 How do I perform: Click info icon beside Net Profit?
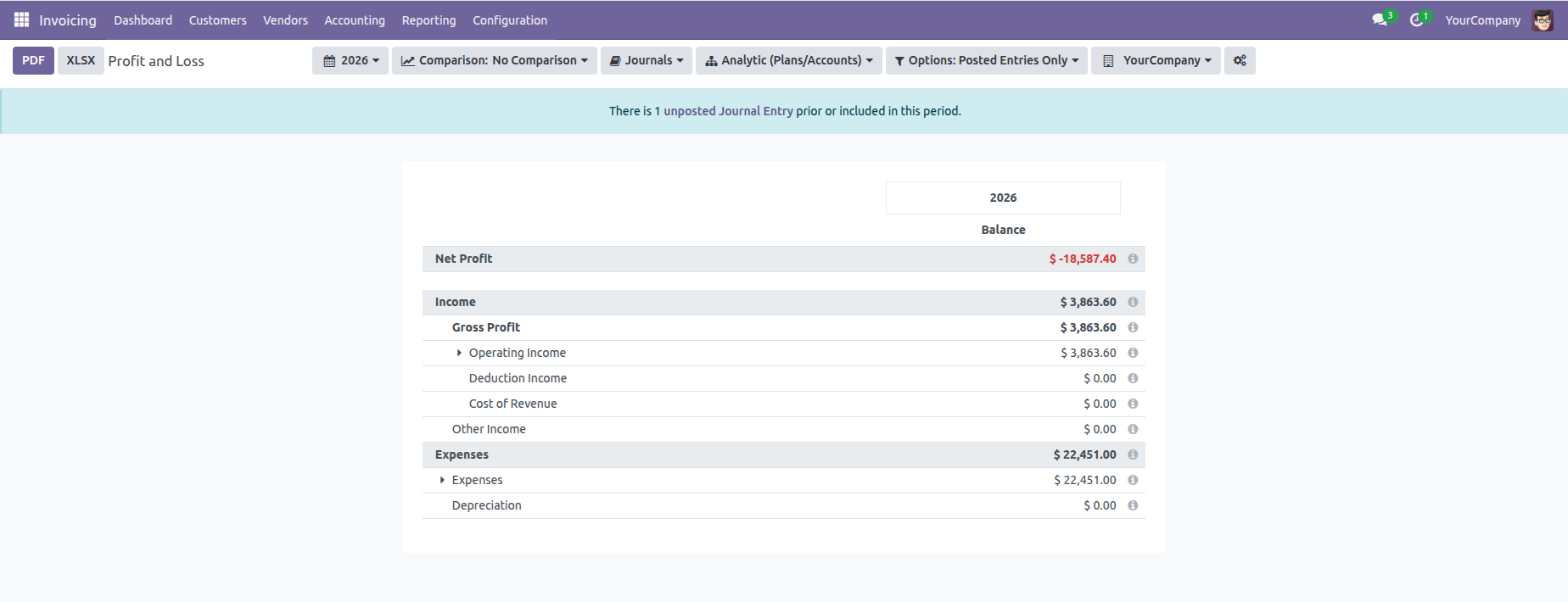(x=1133, y=259)
